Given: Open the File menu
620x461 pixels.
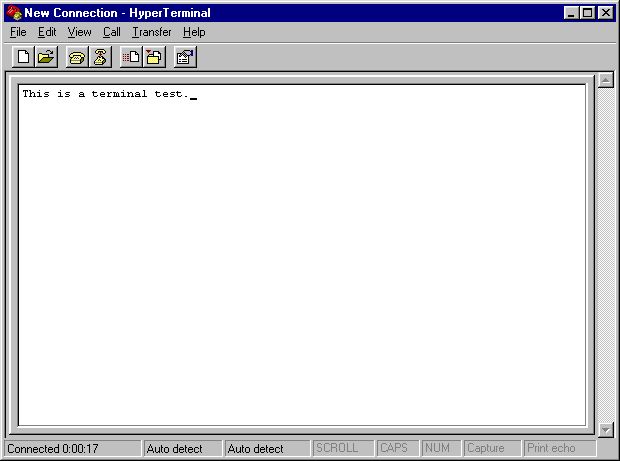Looking at the screenshot, I should (x=18, y=32).
